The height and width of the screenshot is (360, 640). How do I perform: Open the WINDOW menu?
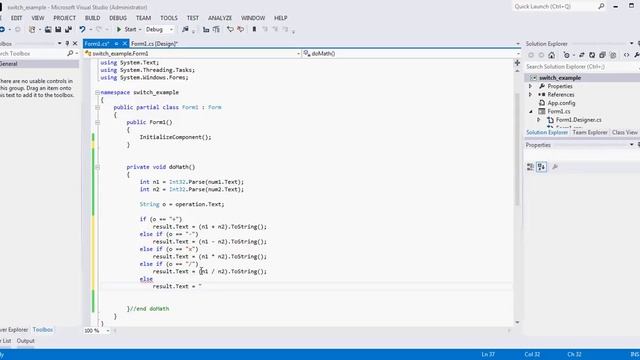click(x=253, y=18)
